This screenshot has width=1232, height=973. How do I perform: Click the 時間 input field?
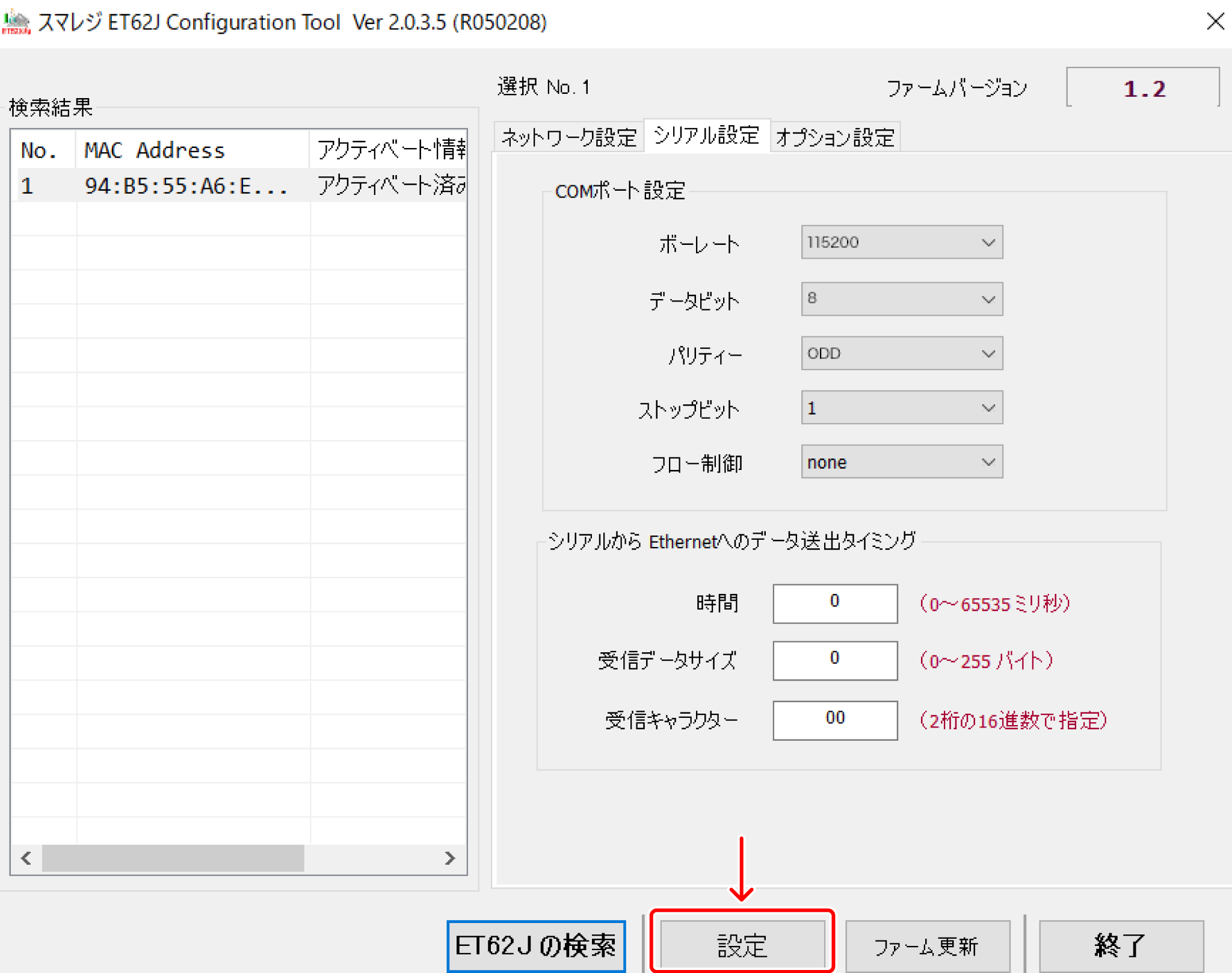(x=835, y=603)
